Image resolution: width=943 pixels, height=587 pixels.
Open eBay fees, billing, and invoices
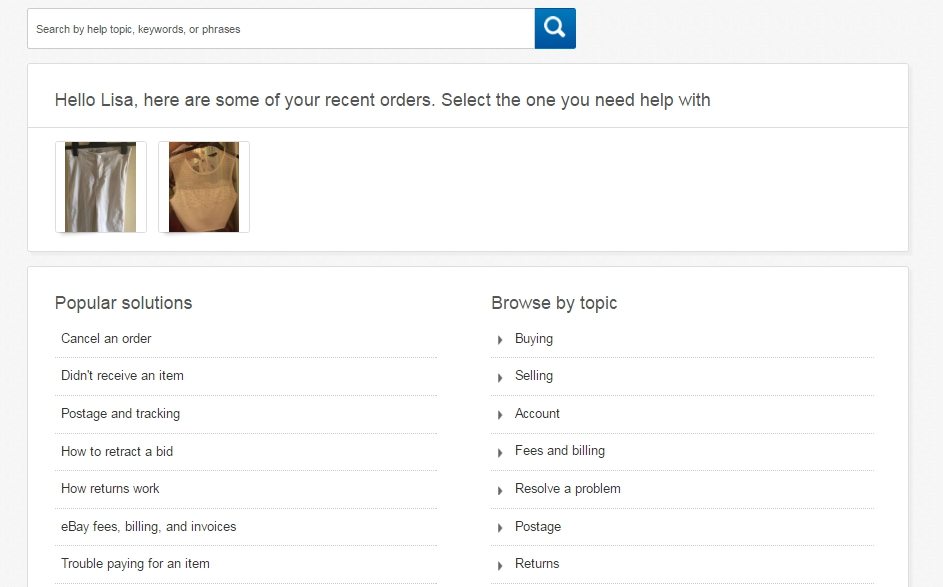click(149, 527)
